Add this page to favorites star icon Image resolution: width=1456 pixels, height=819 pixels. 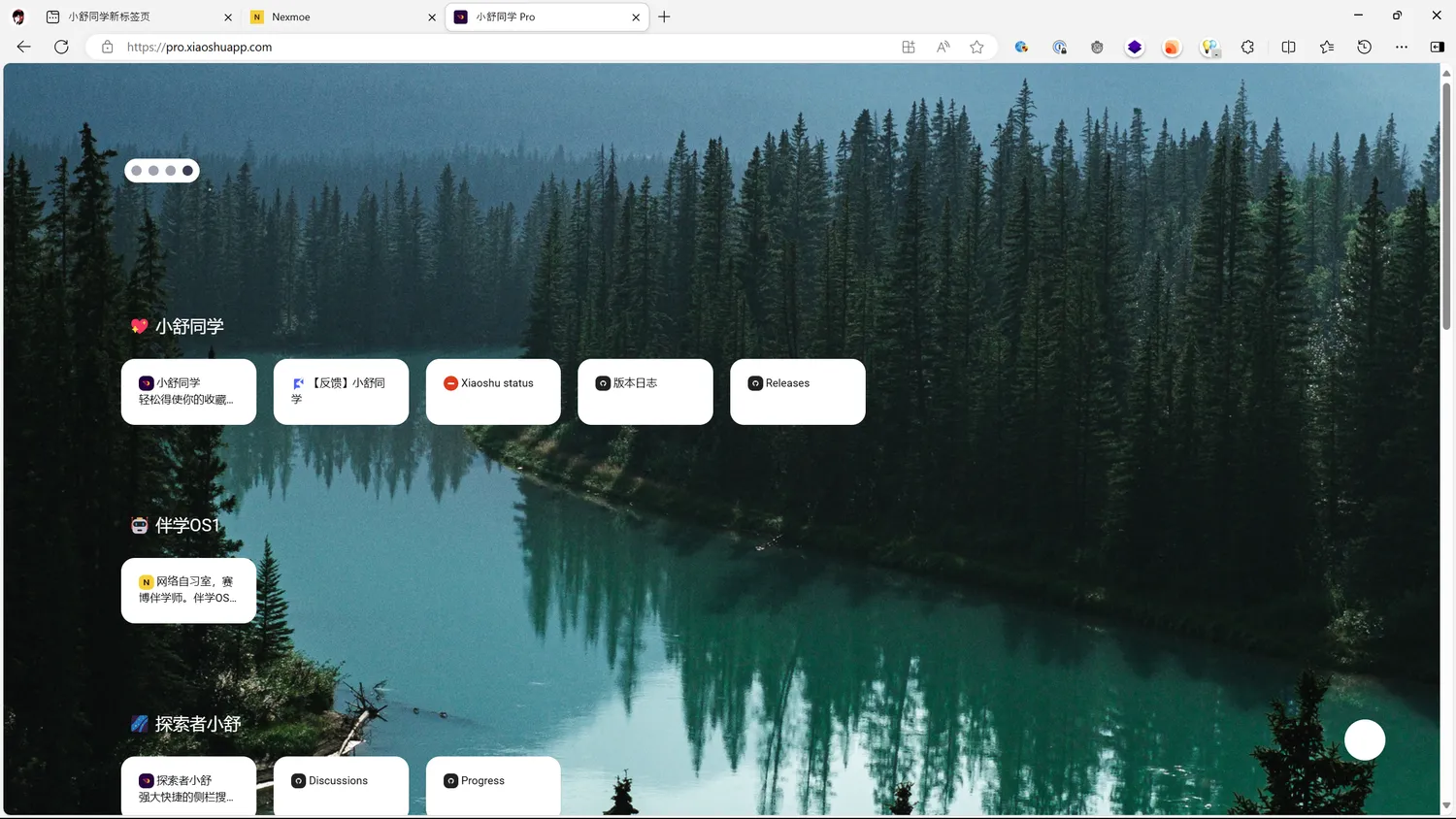[976, 47]
